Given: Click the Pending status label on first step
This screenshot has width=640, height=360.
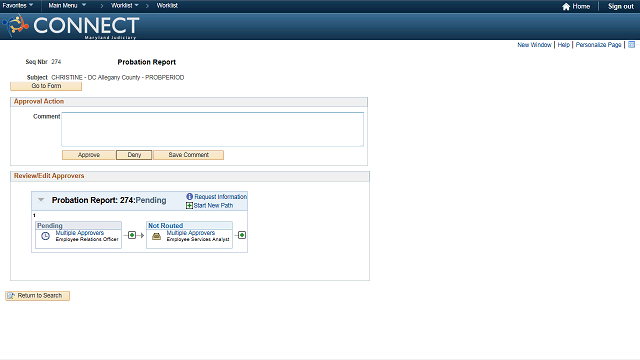Looking at the screenshot, I should pyautogui.click(x=50, y=225).
